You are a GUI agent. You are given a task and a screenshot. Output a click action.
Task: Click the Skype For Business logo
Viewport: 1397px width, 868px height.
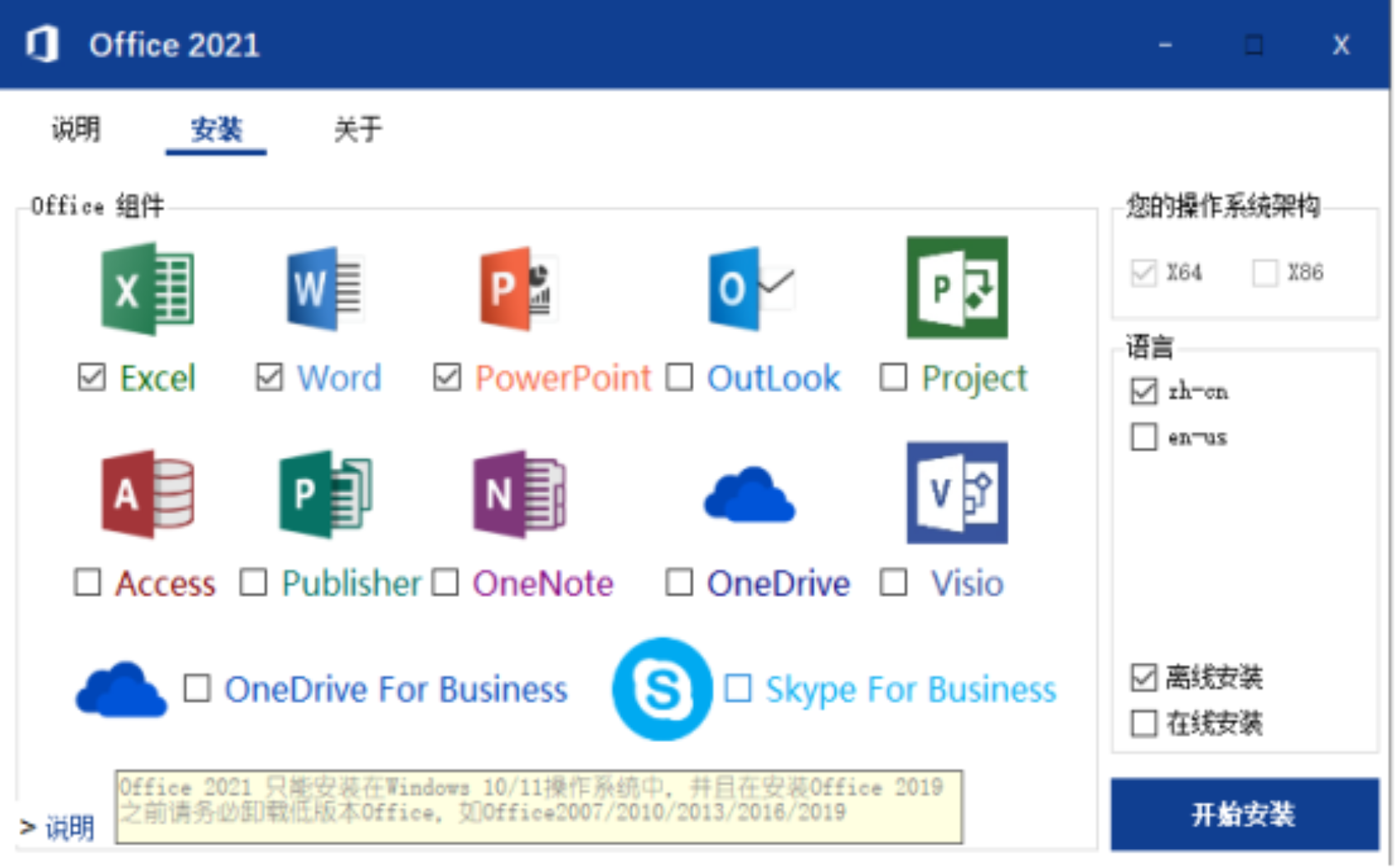662,689
